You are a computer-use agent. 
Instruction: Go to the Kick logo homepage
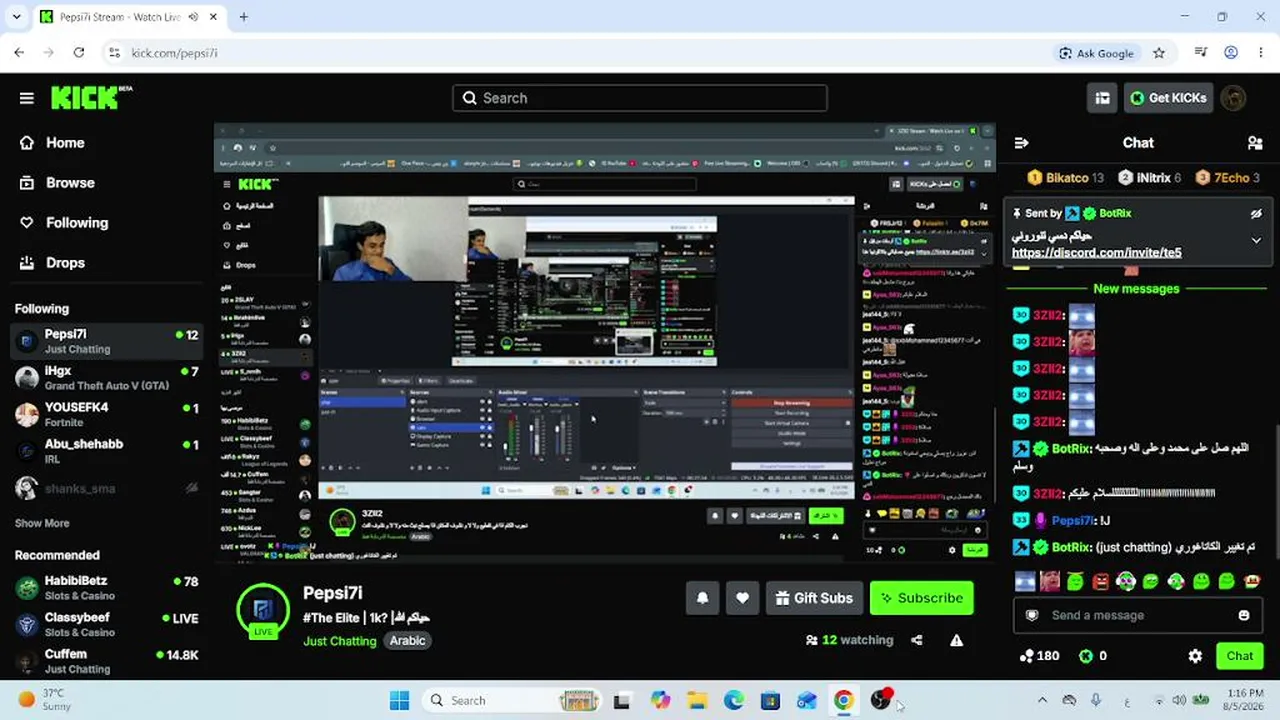click(x=91, y=97)
